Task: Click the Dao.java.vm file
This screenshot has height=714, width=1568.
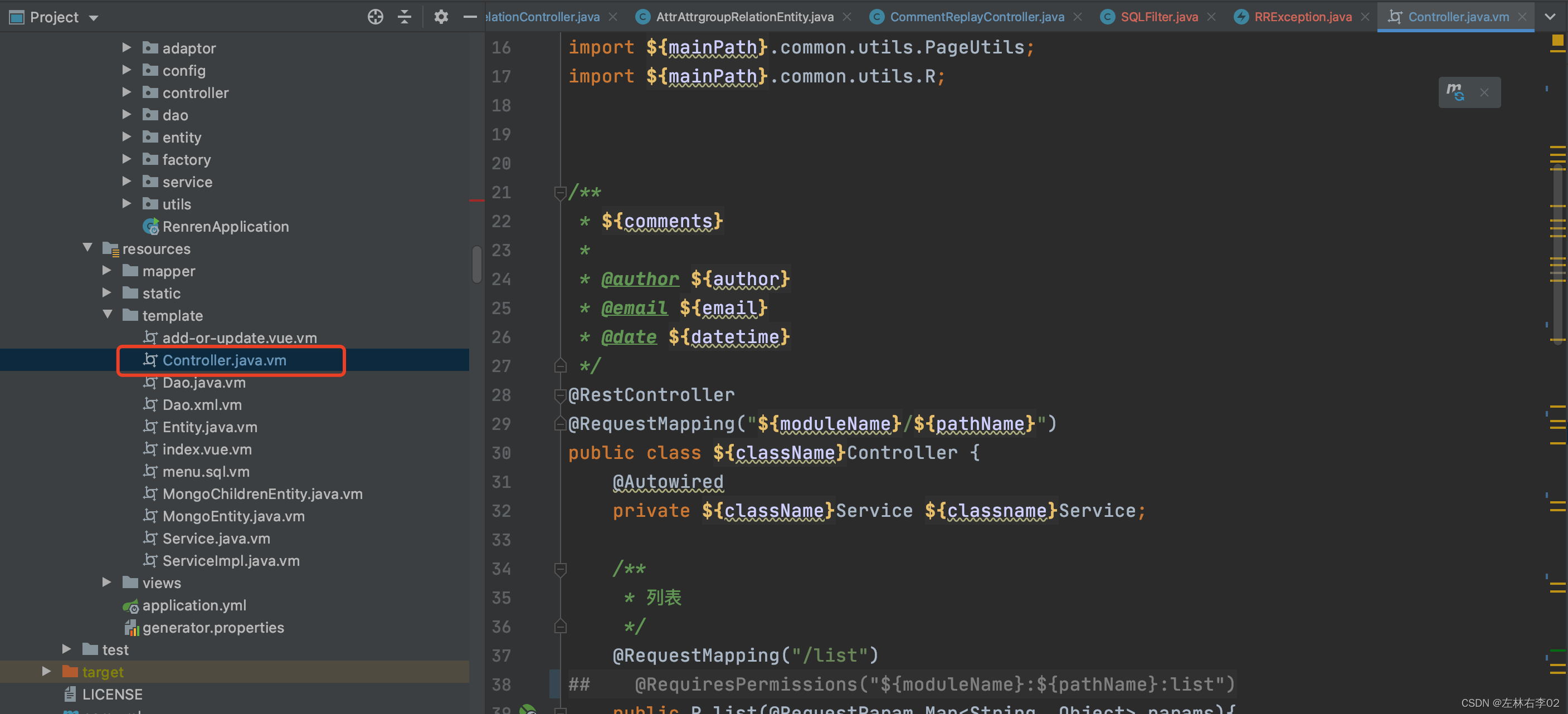Action: tap(204, 382)
